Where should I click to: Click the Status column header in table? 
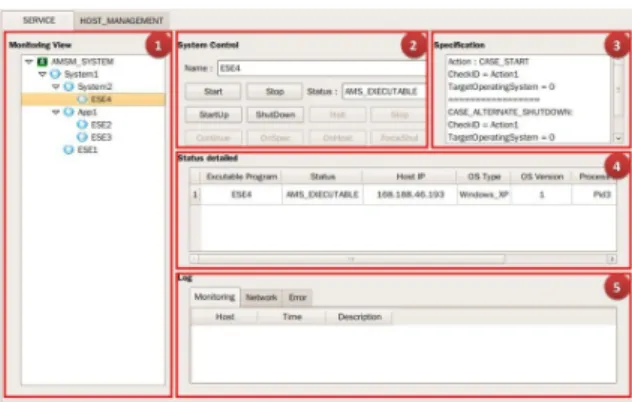coord(322,177)
